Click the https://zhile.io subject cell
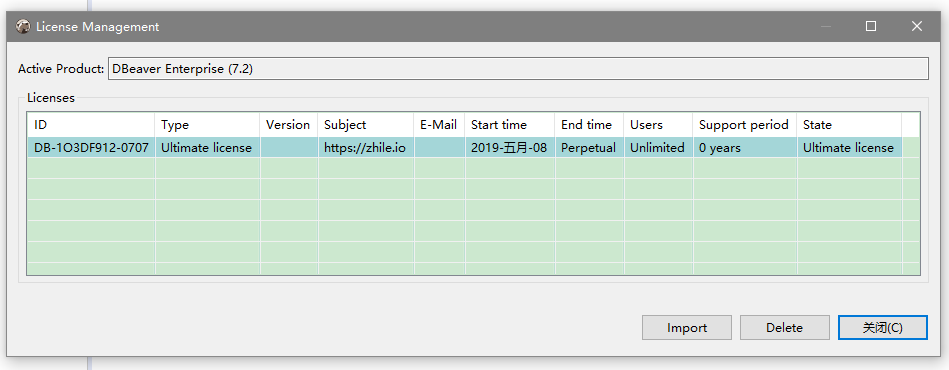The image size is (949, 370). 366,148
